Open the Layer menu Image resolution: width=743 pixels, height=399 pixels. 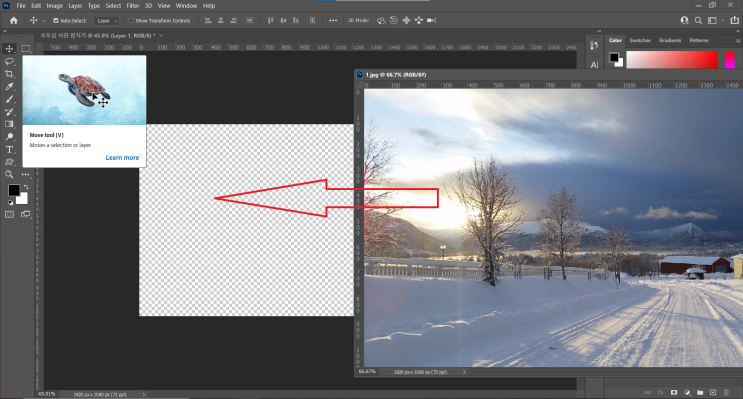point(75,6)
